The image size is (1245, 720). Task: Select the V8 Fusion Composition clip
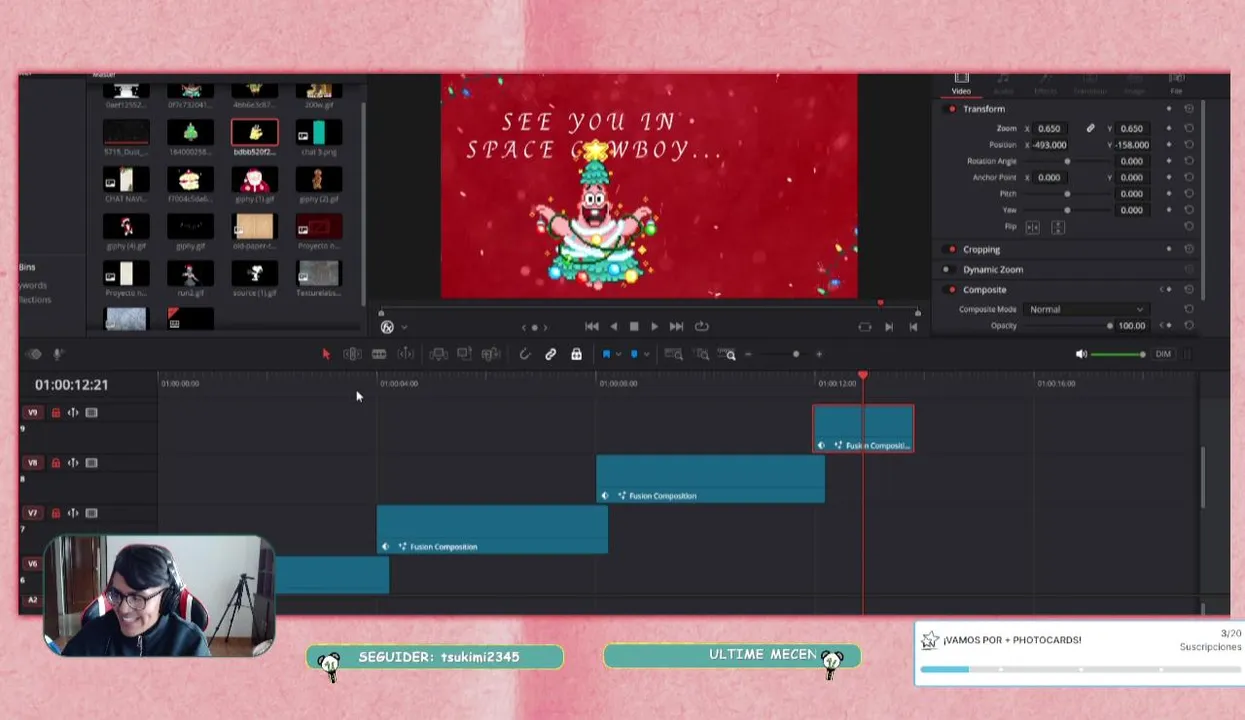710,479
